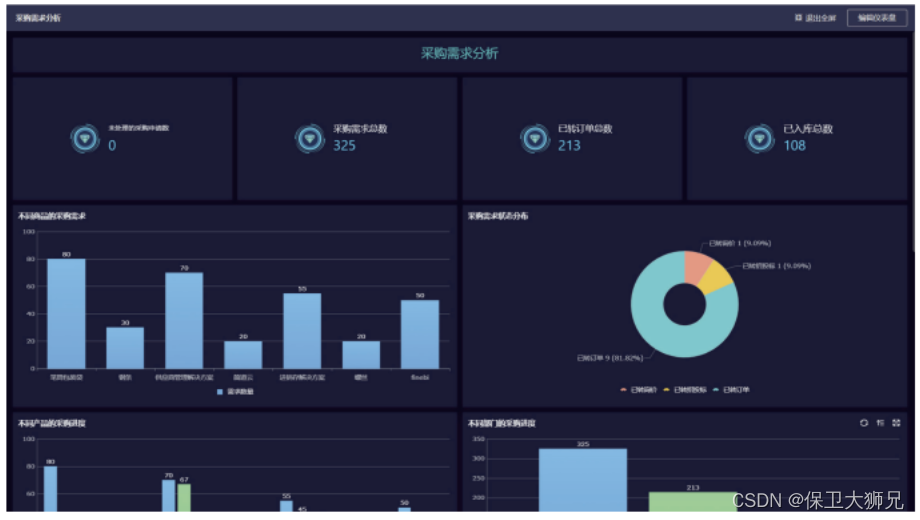Click the 编辑仪表盘 edit dashboard button
Image resolution: width=920 pixels, height=520 pixels.
click(x=877, y=18)
